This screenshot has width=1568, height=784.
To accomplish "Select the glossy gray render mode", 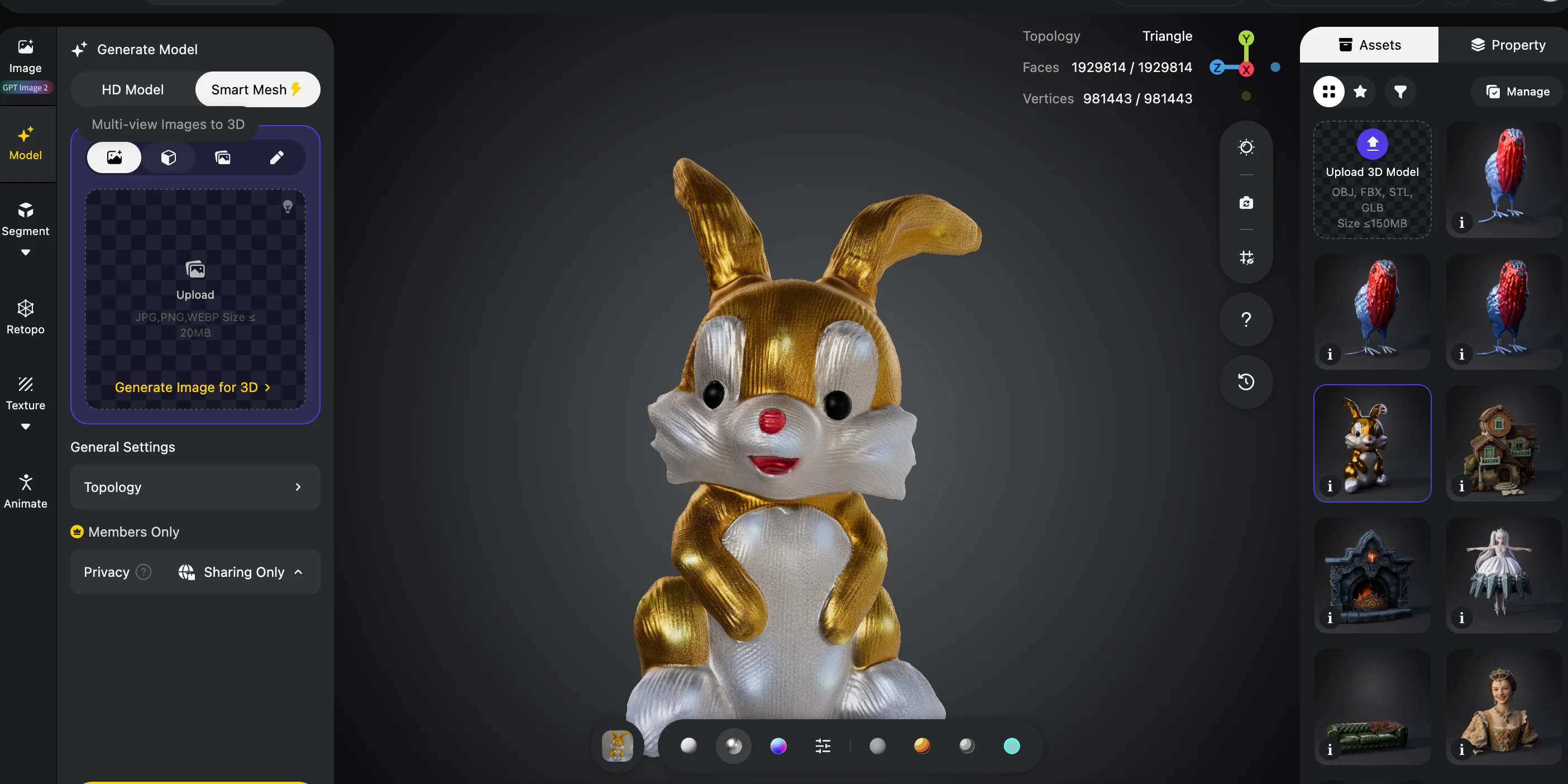I will click(x=734, y=745).
